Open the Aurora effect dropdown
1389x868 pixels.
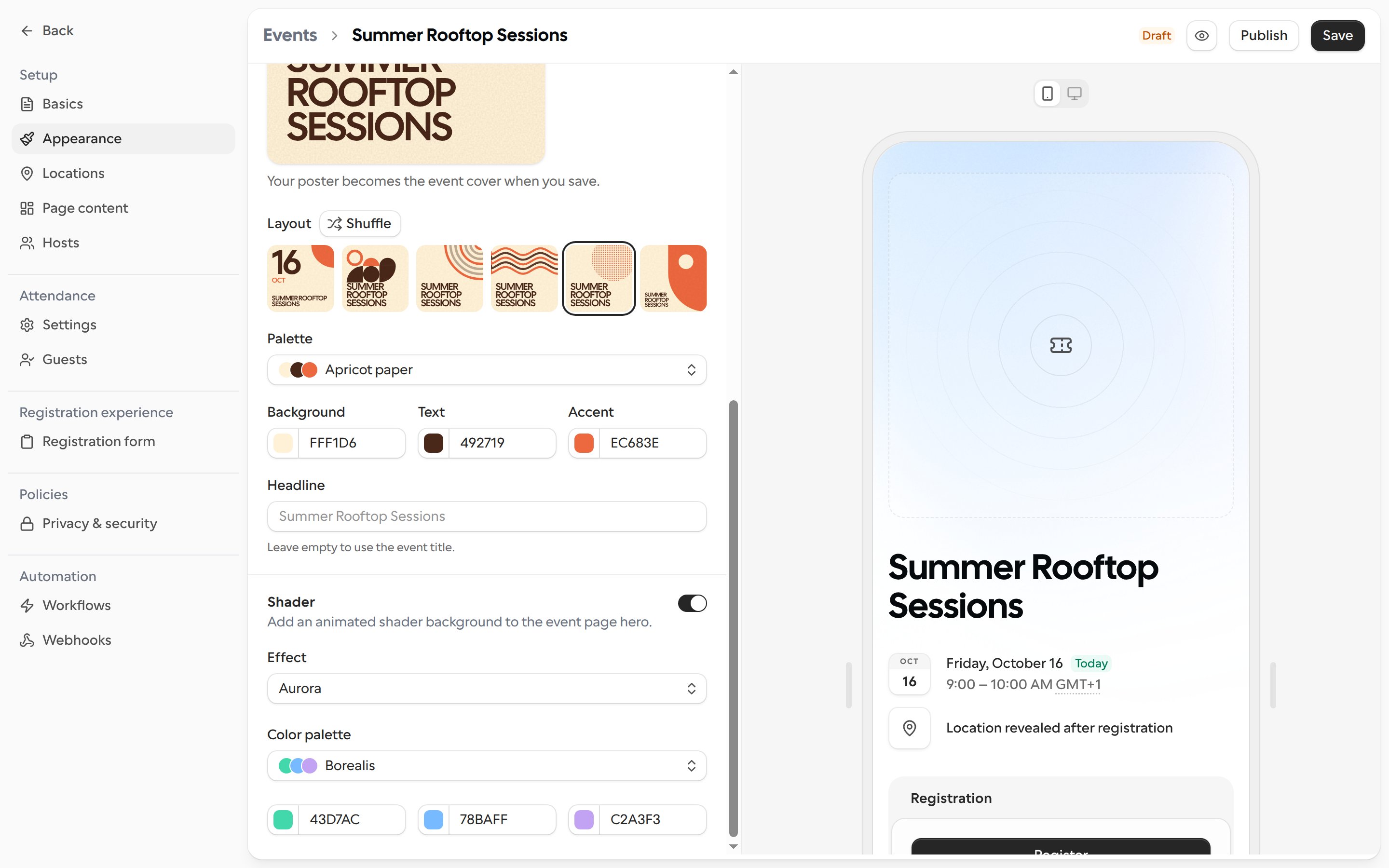[487, 688]
